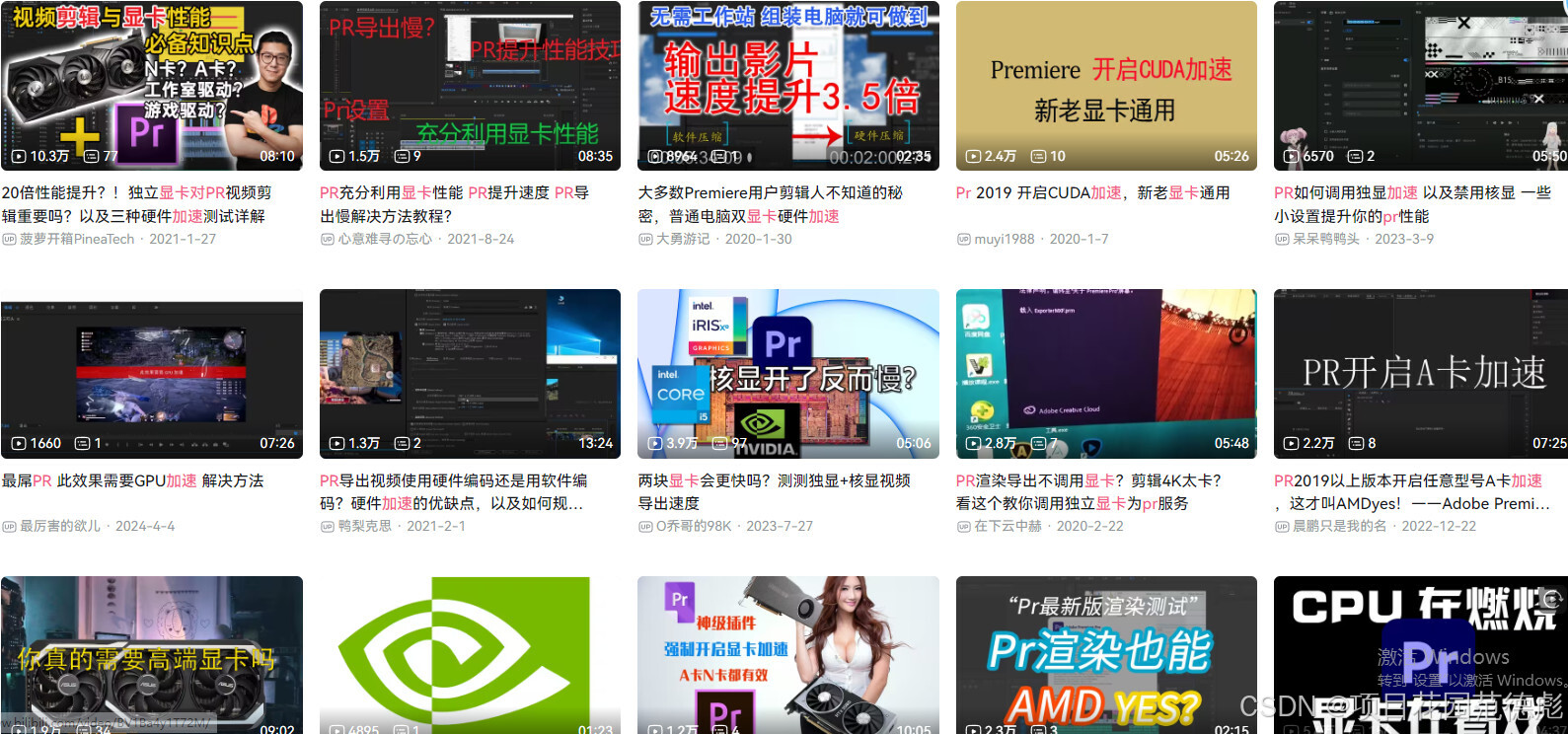The image size is (1568, 734).
Task: Open video title Pr 2019 开启CUDA加速
Action: click(x=1092, y=193)
